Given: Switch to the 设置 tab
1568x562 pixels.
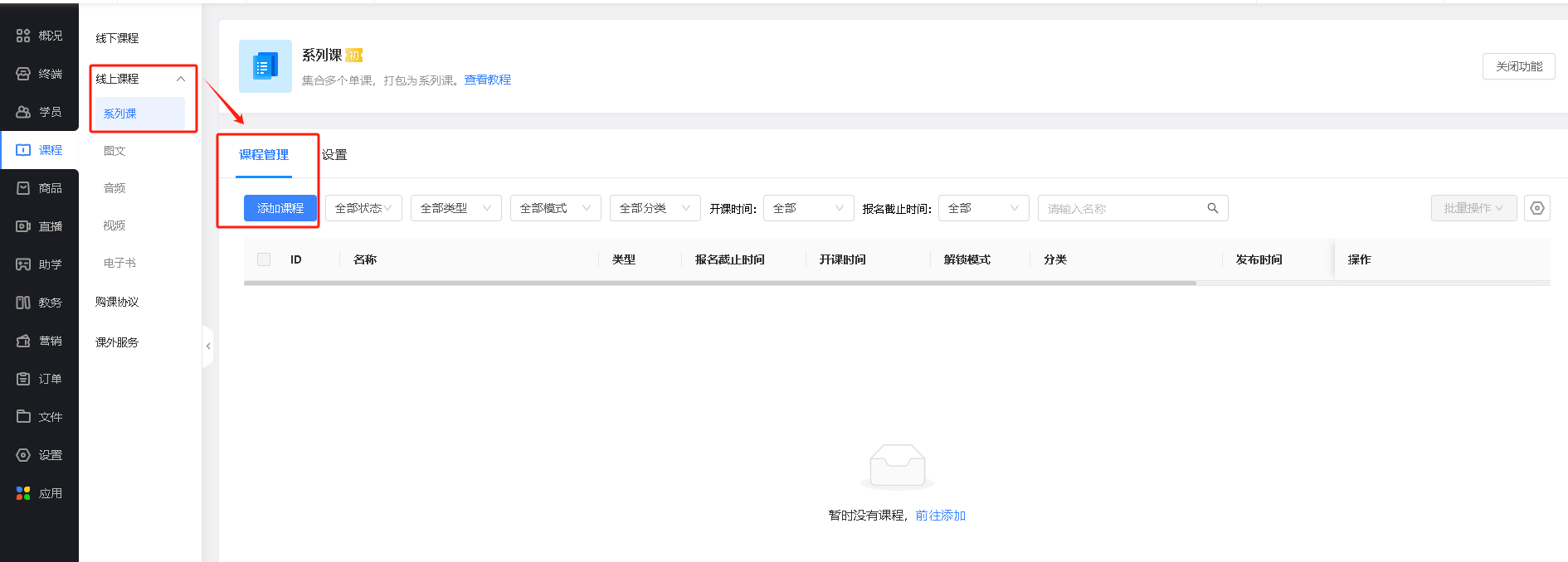Looking at the screenshot, I should coord(334,155).
